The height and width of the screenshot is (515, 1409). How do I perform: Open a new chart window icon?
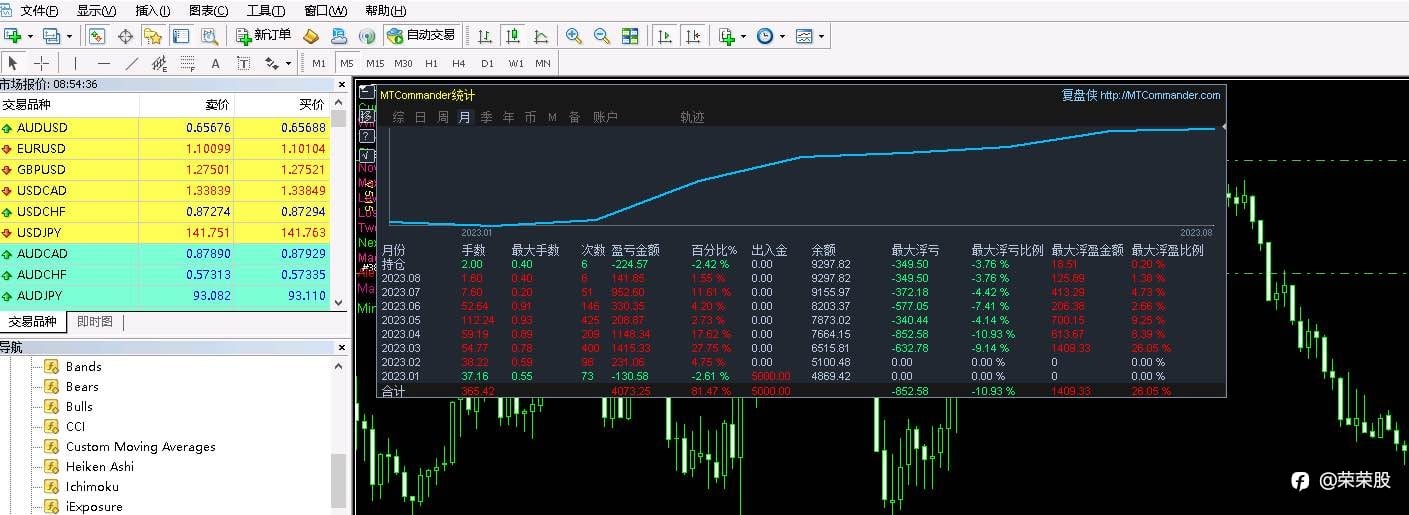(x=13, y=36)
